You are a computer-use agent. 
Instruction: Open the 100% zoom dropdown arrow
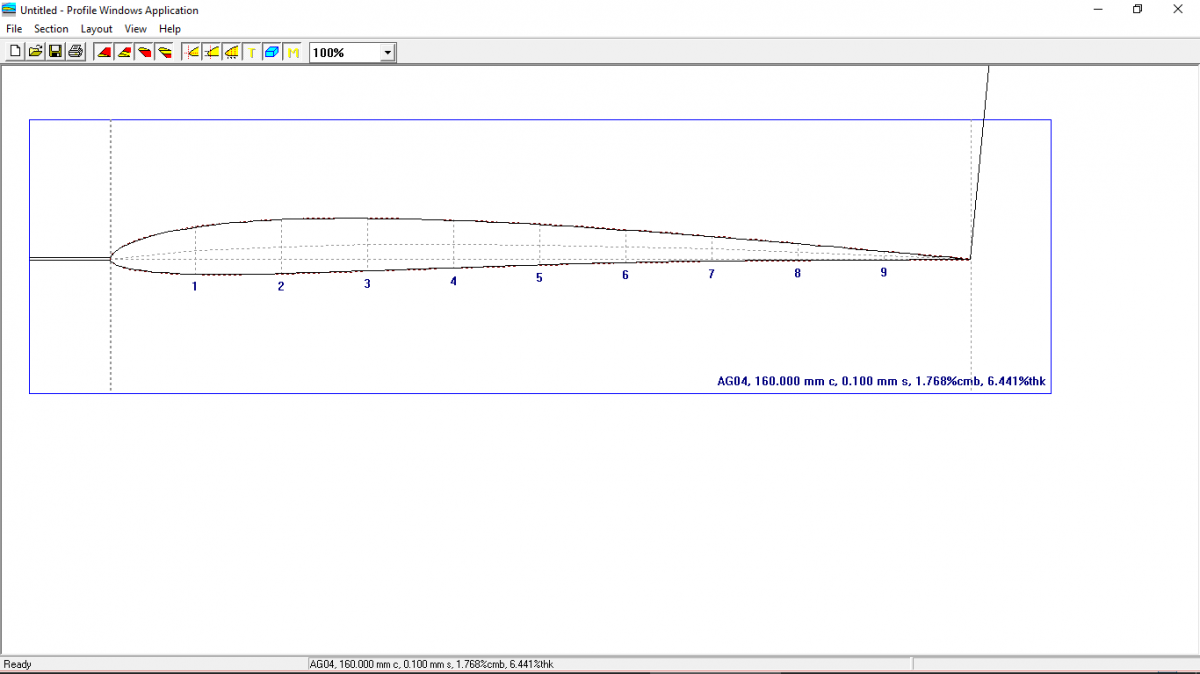click(387, 52)
